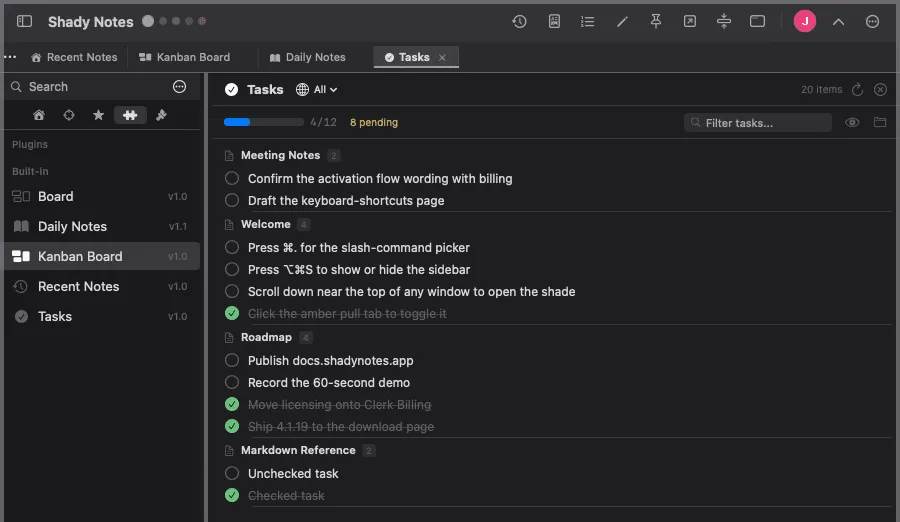Check off Confirm the activation flow wording task
900x522 pixels.
pyautogui.click(x=232, y=178)
